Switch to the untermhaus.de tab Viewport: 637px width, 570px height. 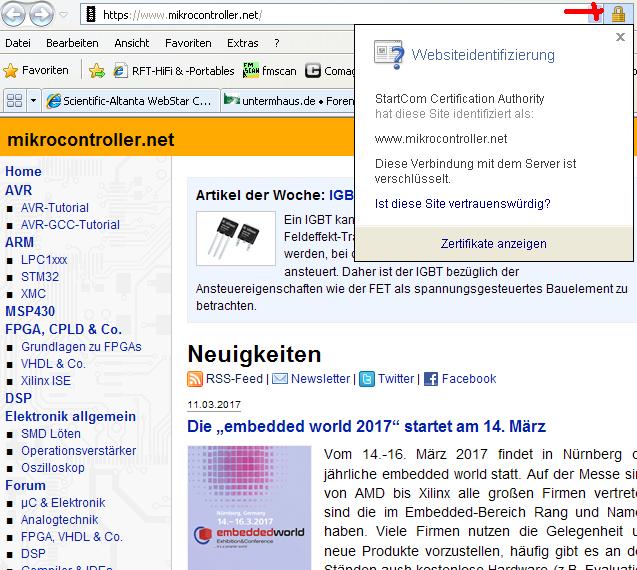[x=286, y=101]
